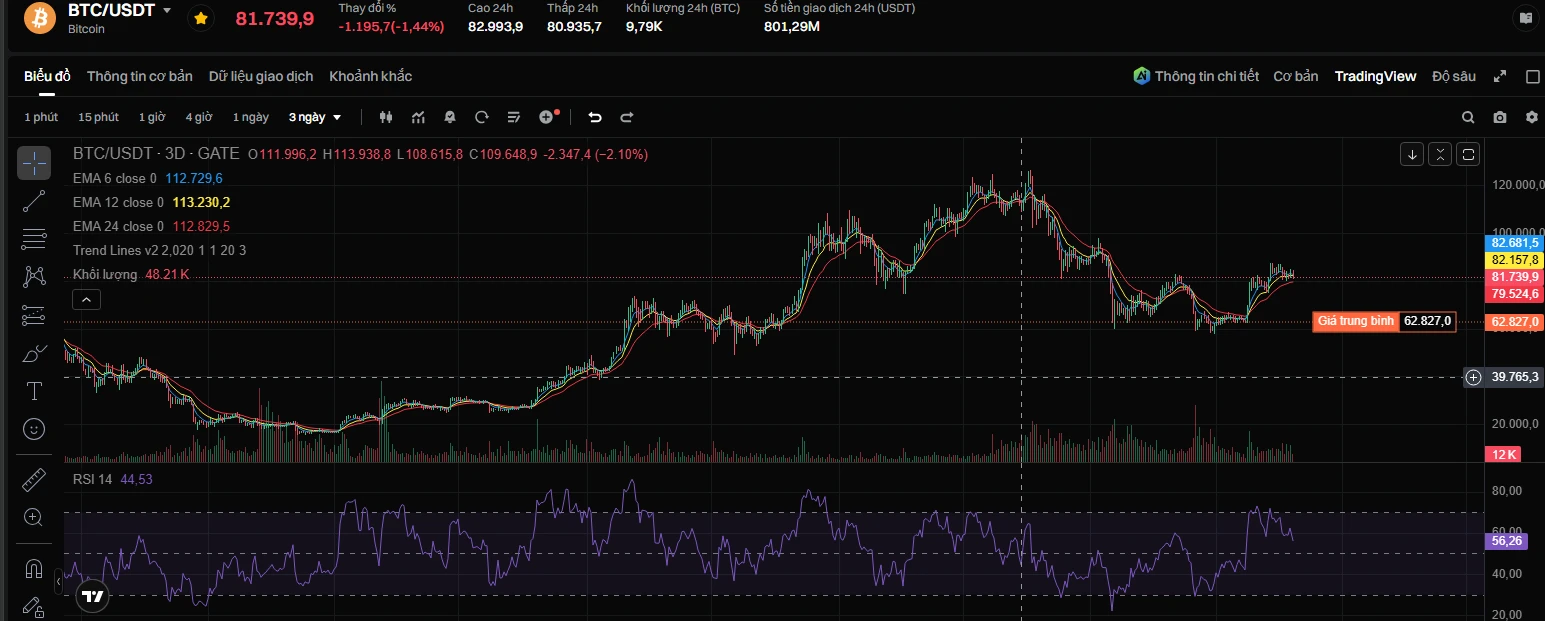Open the 3 ngày interval dropdown
This screenshot has height=621, width=1545.
316,117
